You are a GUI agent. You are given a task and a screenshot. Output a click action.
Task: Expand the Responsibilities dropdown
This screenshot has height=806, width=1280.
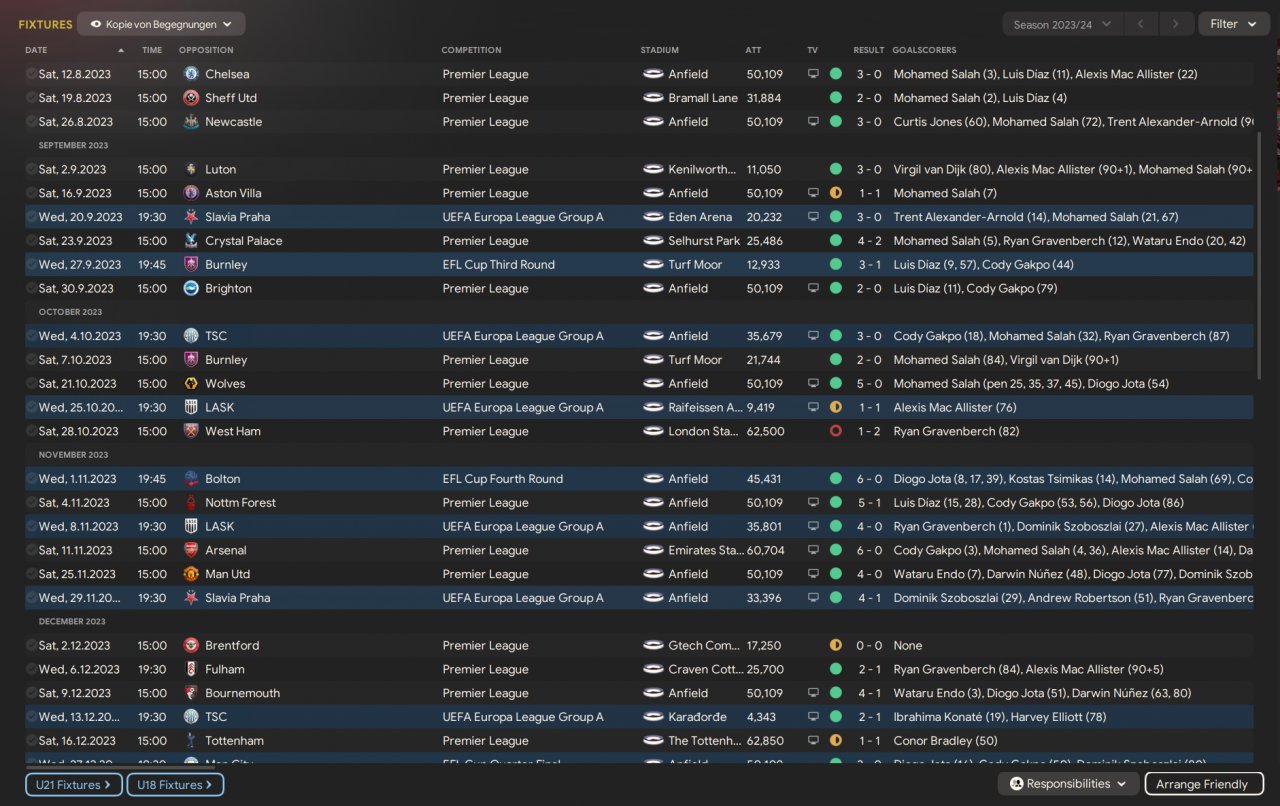click(x=1068, y=784)
